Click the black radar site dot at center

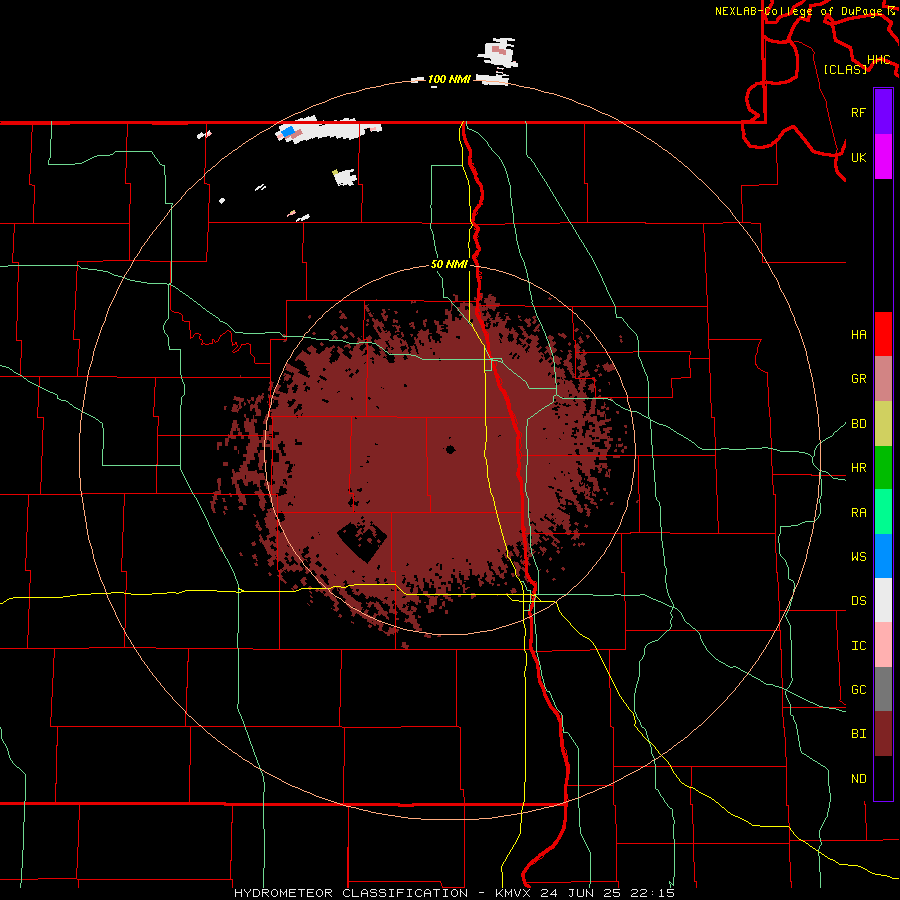(450, 449)
